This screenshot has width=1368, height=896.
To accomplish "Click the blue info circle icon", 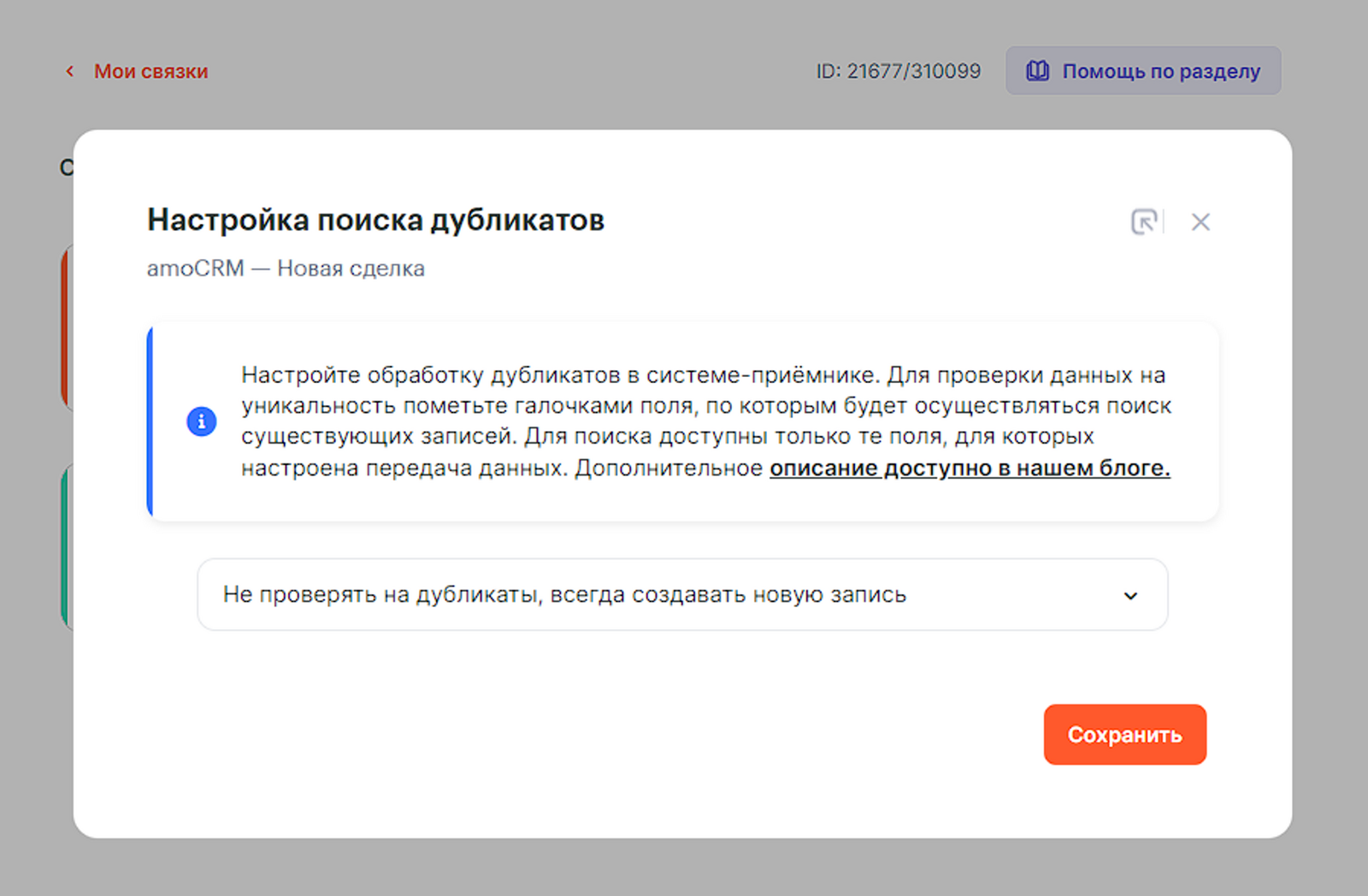I will pyautogui.click(x=202, y=421).
